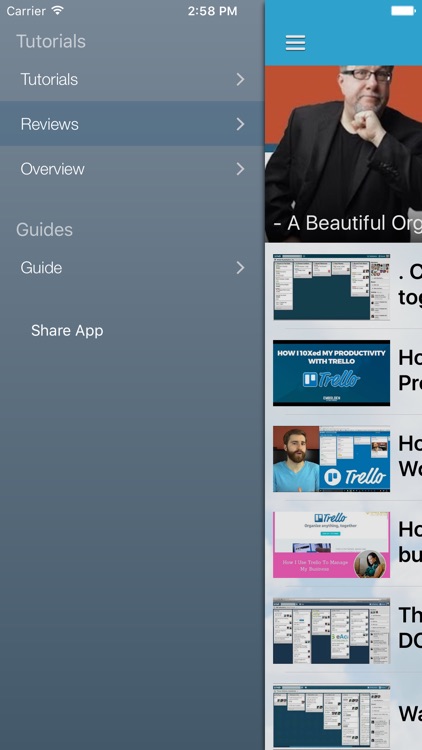Open video thumbnail with bearded man and Trello
The image size is (422, 750).
coord(331,459)
